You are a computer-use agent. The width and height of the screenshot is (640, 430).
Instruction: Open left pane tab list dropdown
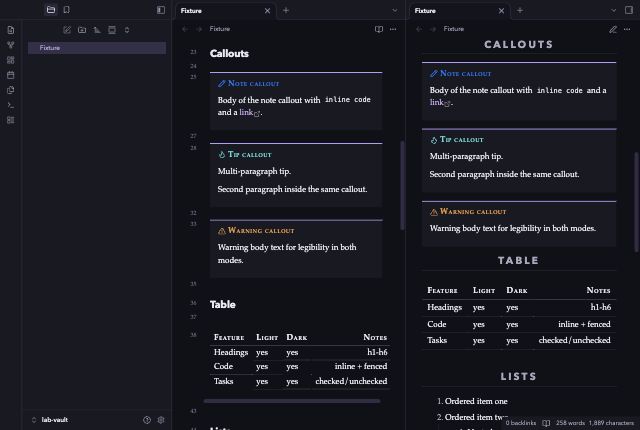395,10
